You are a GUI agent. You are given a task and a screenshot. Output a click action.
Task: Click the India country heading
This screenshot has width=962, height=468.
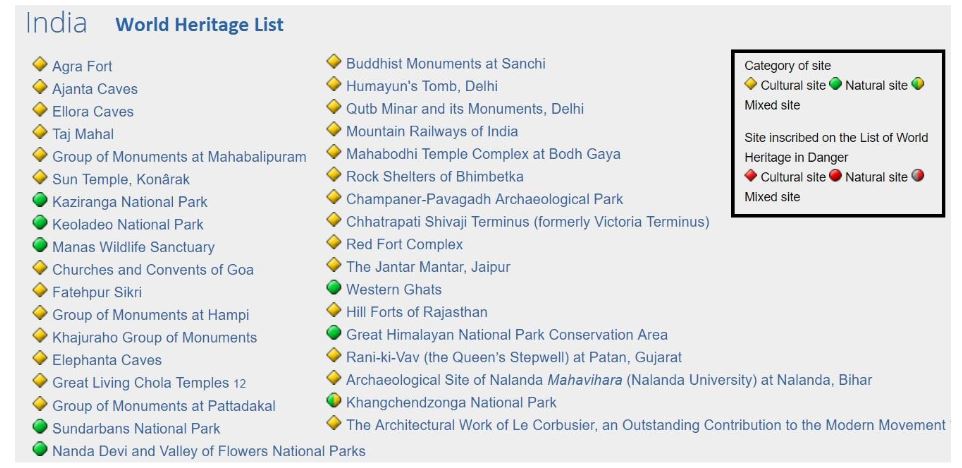(x=56, y=23)
